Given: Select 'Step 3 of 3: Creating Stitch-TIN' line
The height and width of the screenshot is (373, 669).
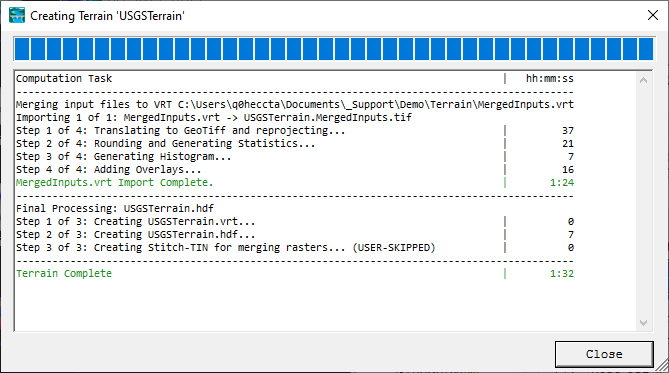Looking at the screenshot, I should (x=225, y=248).
